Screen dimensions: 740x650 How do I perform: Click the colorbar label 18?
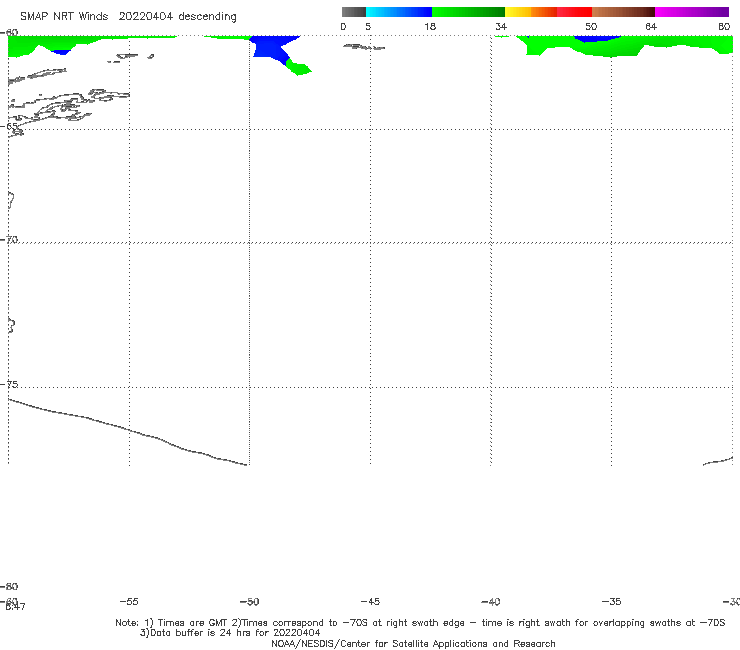coord(430,27)
